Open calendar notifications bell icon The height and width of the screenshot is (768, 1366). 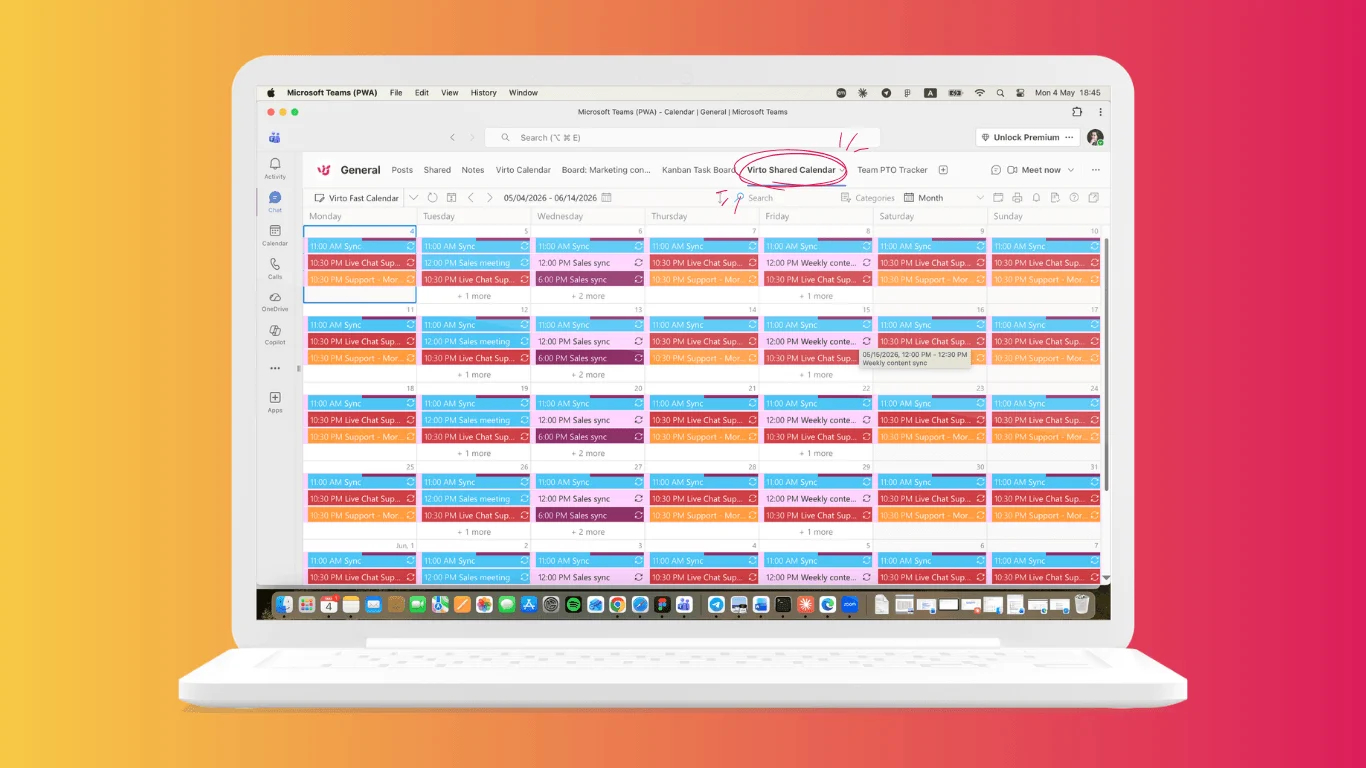(1036, 198)
